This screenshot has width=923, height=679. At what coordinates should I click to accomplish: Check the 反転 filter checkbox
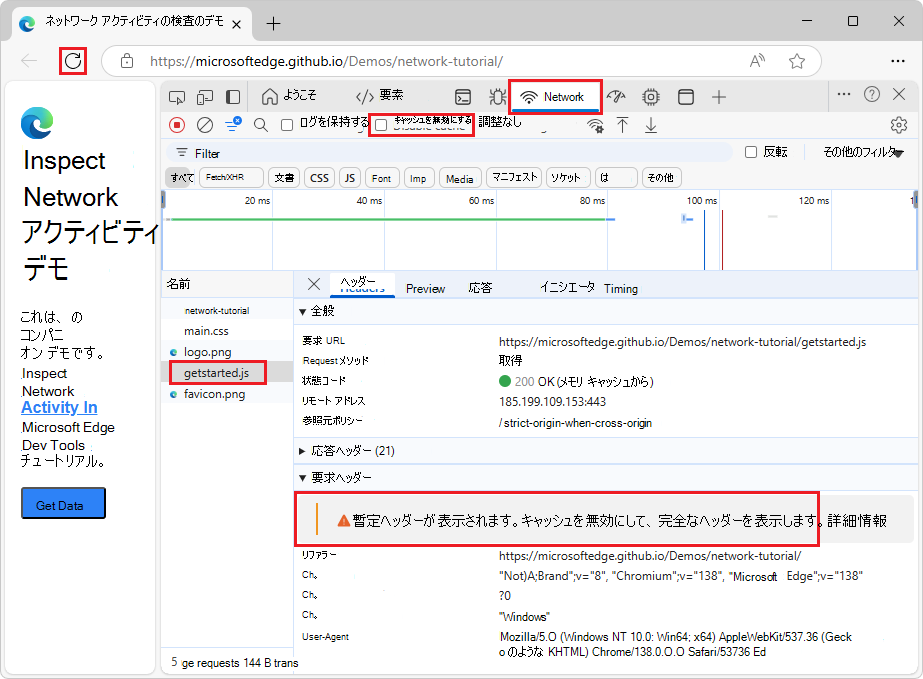(x=749, y=150)
